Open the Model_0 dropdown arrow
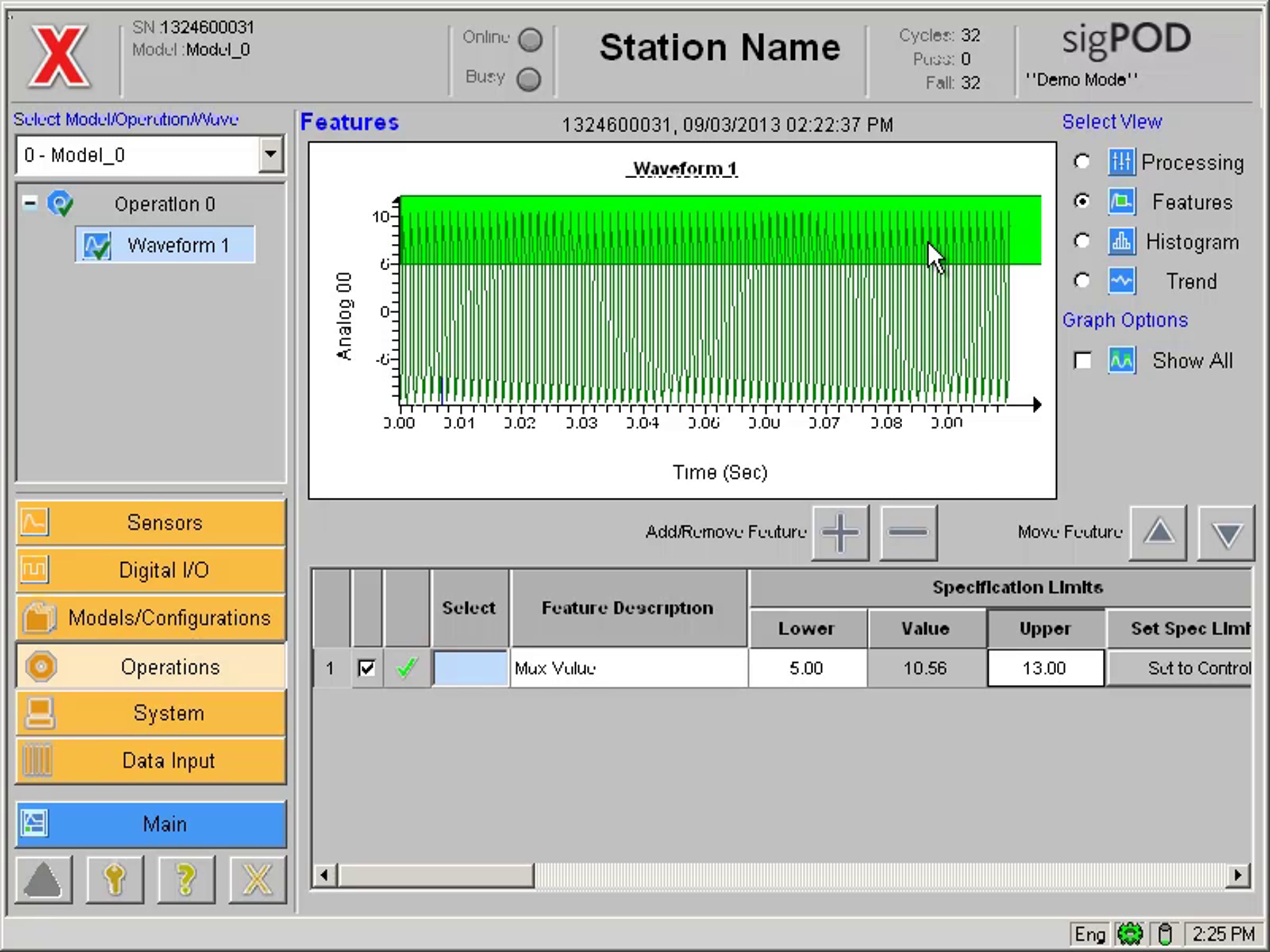 [x=270, y=154]
